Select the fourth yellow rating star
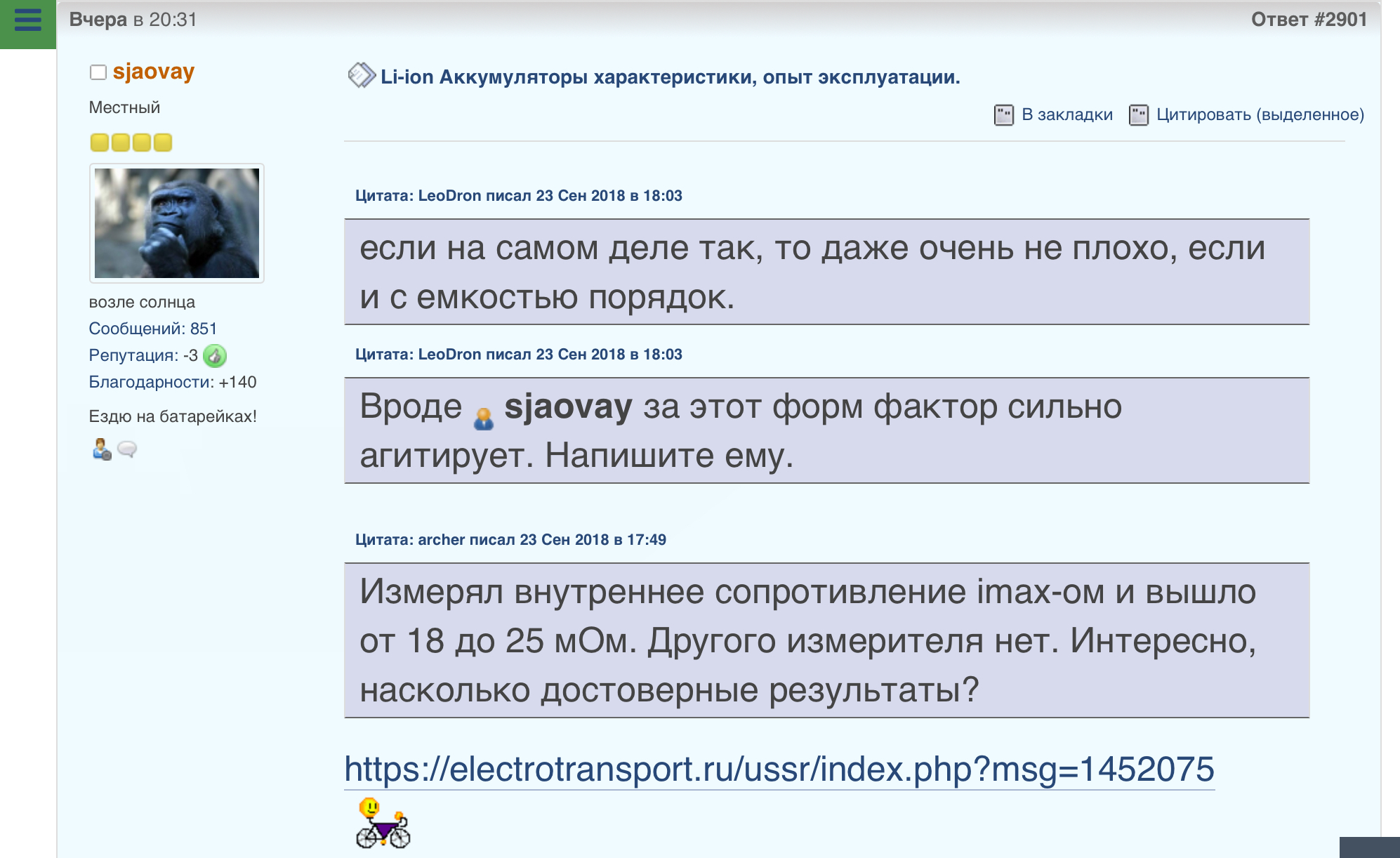Image resolution: width=1400 pixels, height=858 pixels. (162, 142)
